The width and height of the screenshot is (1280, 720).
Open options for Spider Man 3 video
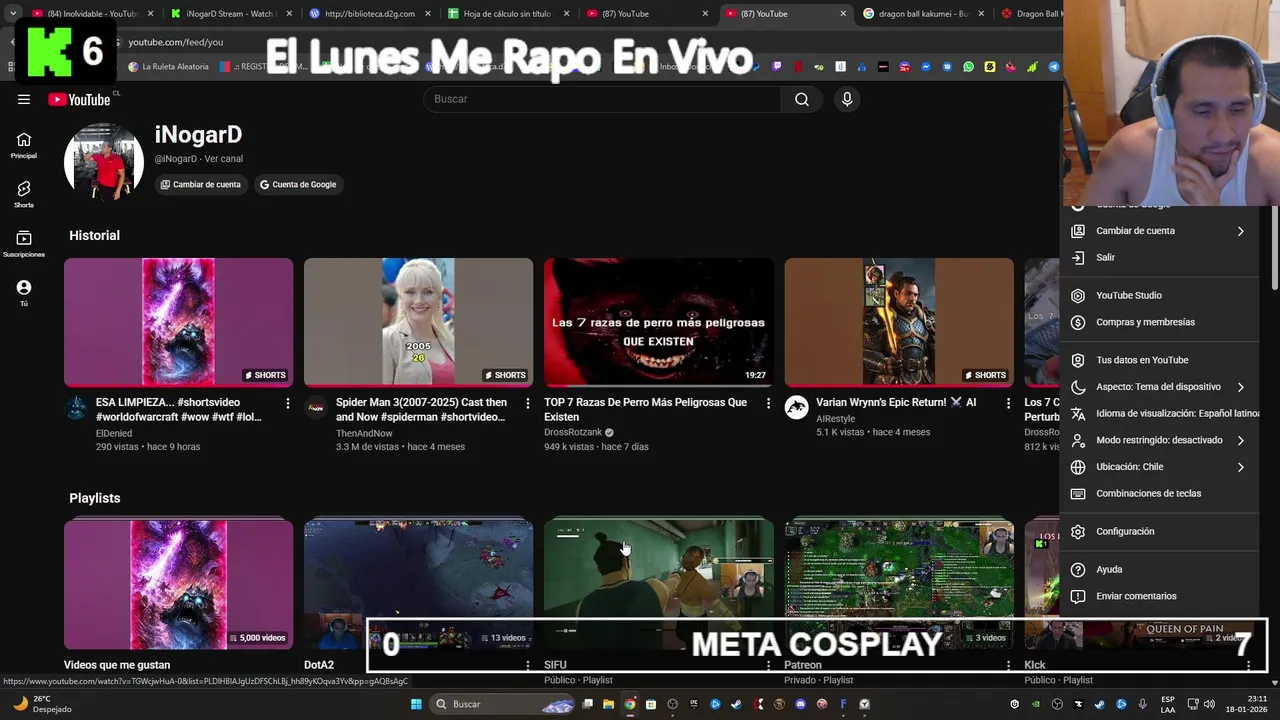(528, 403)
